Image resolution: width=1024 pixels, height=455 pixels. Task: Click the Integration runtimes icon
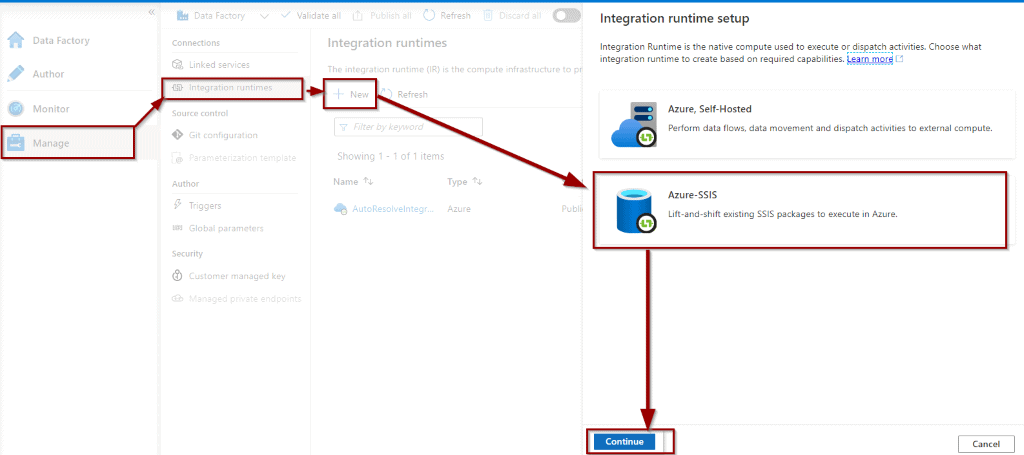(x=177, y=87)
